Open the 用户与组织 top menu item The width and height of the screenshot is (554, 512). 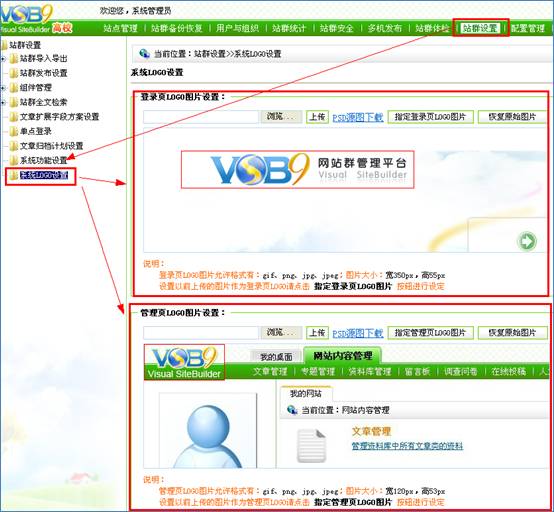tap(237, 28)
